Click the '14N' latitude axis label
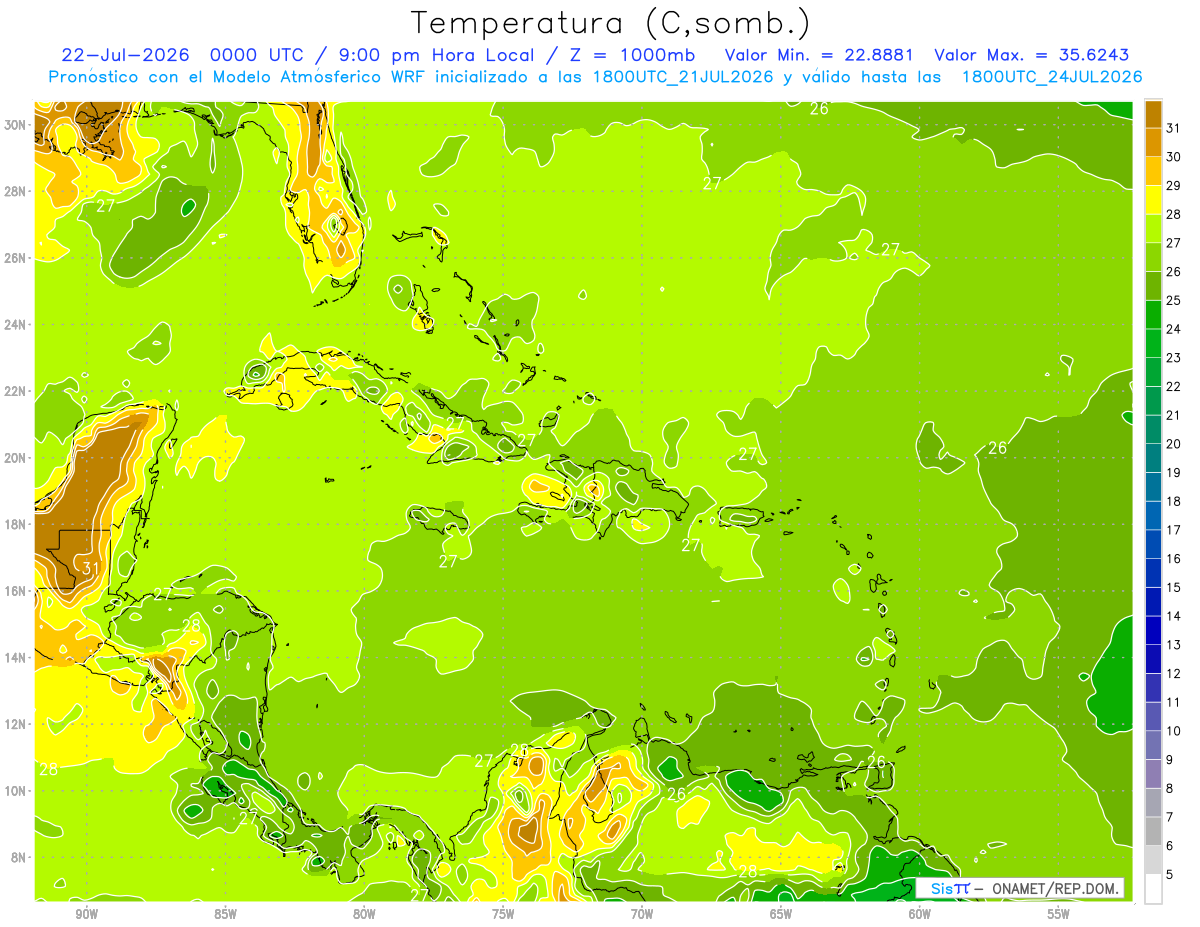Viewport: 1200px width, 927px height. pos(15,657)
